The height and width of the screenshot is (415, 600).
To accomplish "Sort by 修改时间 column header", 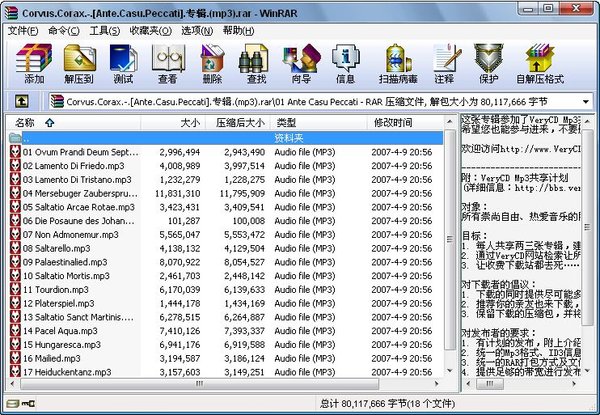I will pyautogui.click(x=405, y=123).
